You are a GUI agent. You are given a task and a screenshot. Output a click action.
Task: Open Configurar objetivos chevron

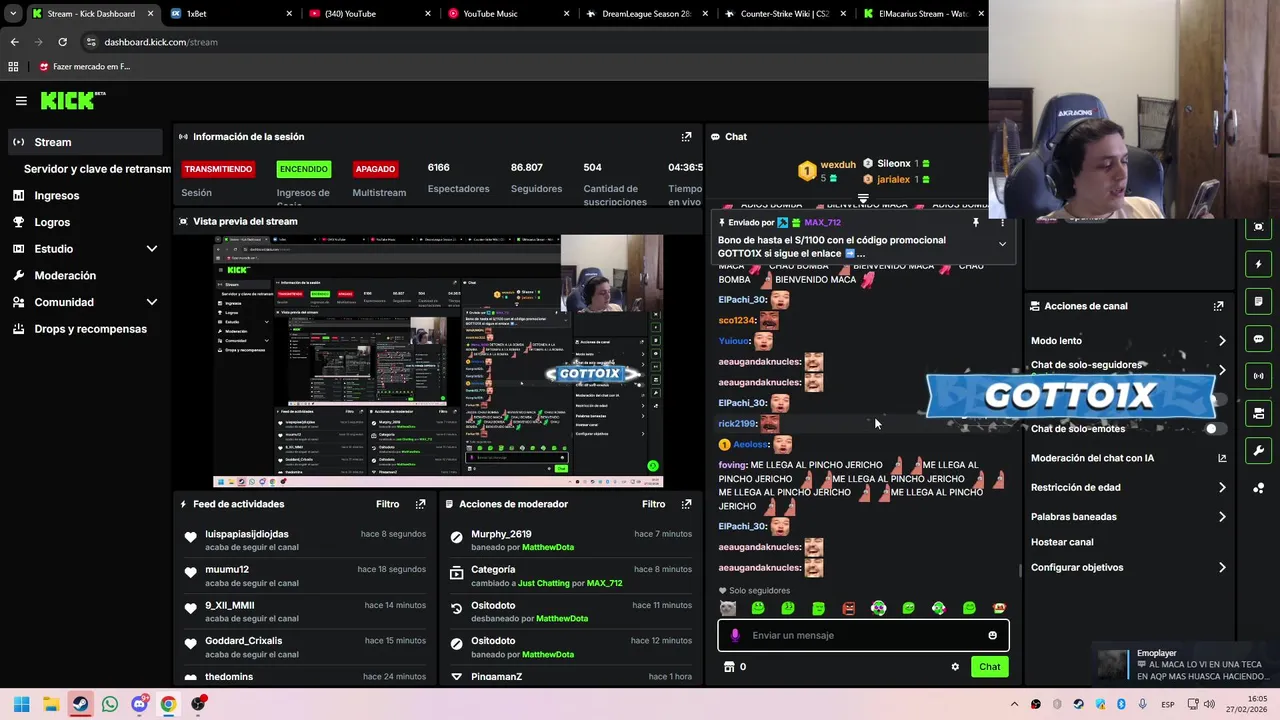1222,568
